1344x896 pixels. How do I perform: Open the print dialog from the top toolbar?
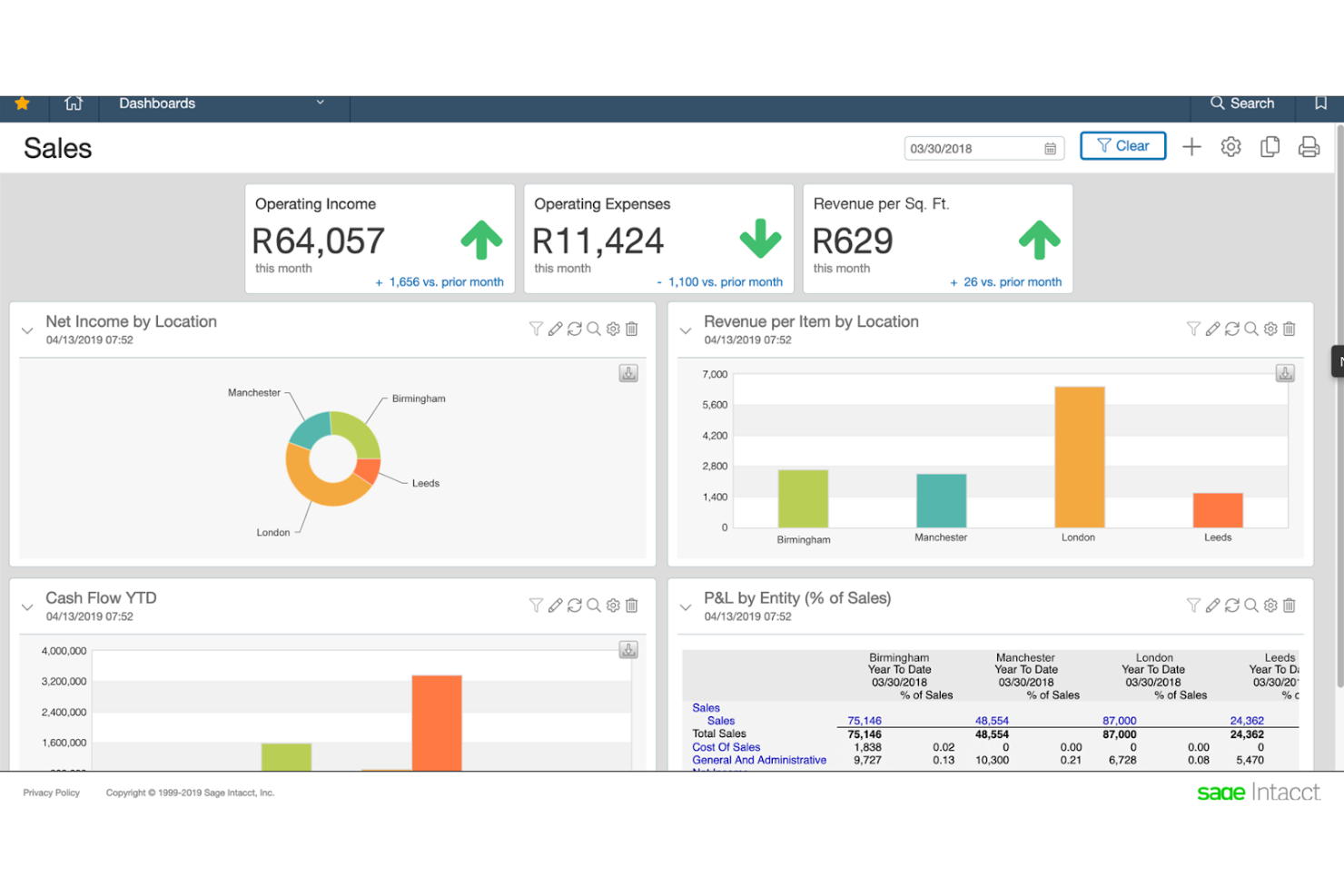(1309, 145)
